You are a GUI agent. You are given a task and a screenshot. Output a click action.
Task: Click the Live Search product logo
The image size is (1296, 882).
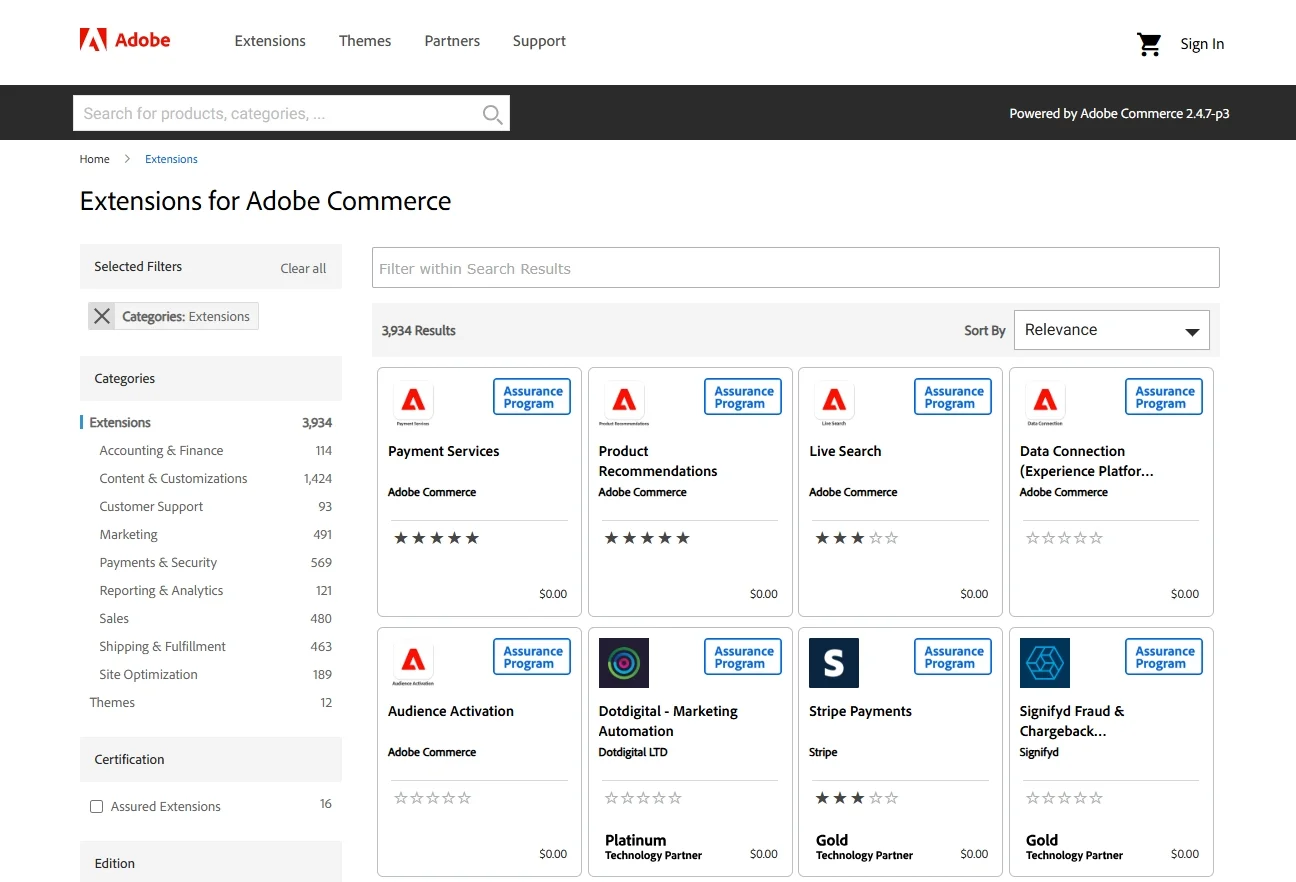834,404
